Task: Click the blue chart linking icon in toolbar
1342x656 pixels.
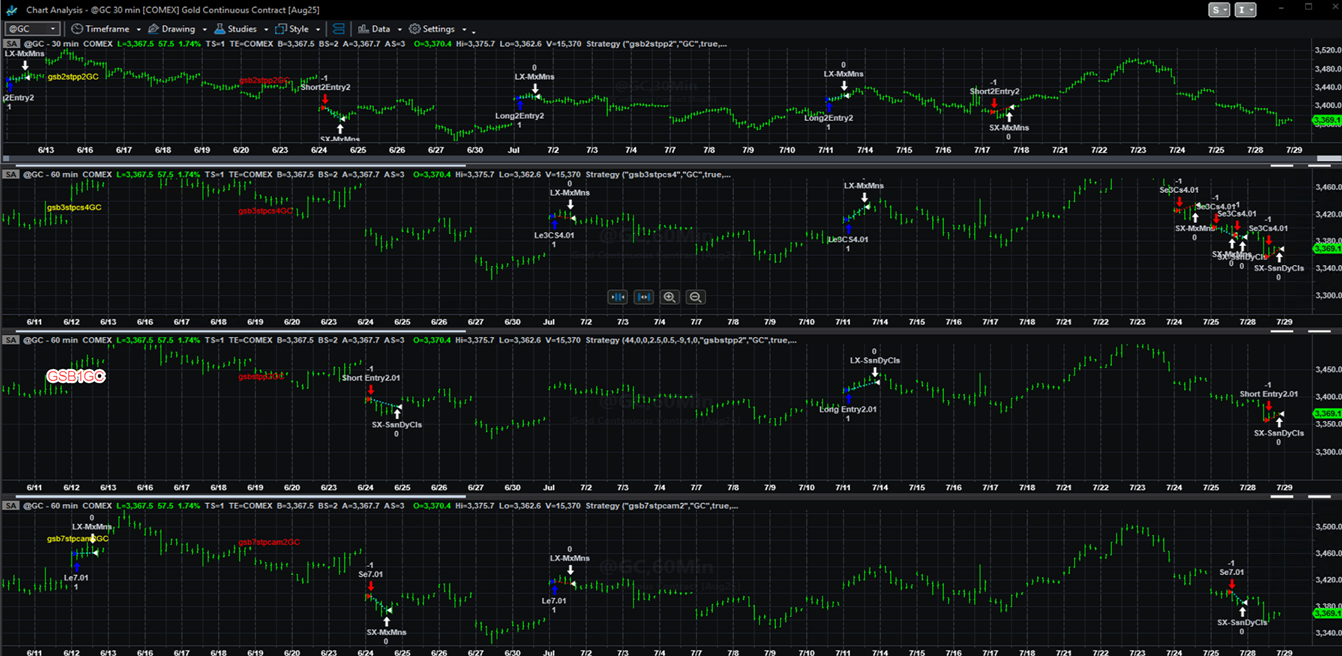Action: (x=338, y=29)
